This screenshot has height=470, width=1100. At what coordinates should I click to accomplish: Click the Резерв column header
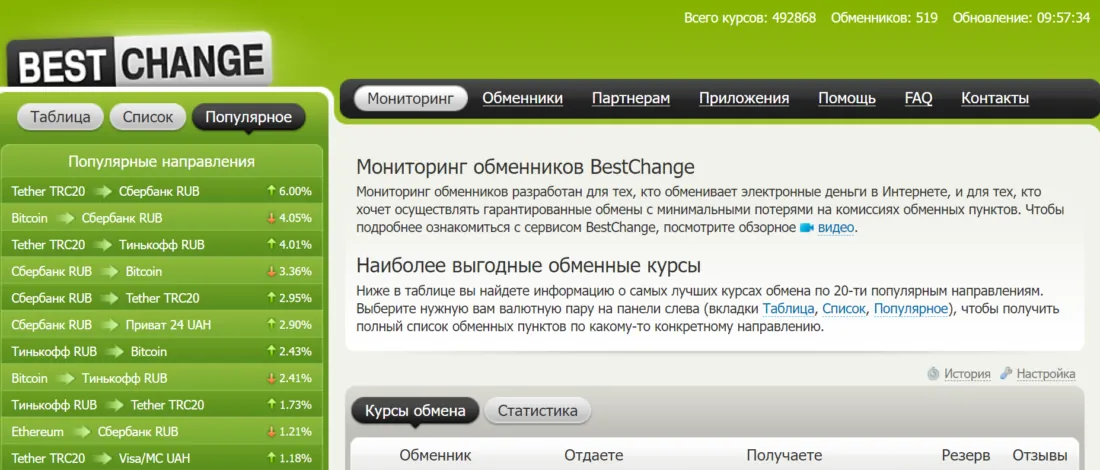[966, 455]
